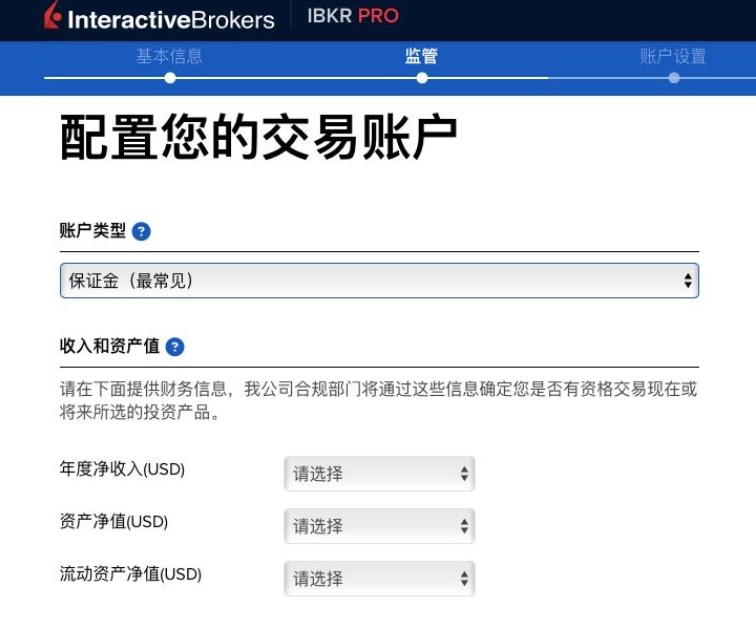This screenshot has height=628, width=756.
Task: Click the 资产净值(USD) label
Action: 114,521
